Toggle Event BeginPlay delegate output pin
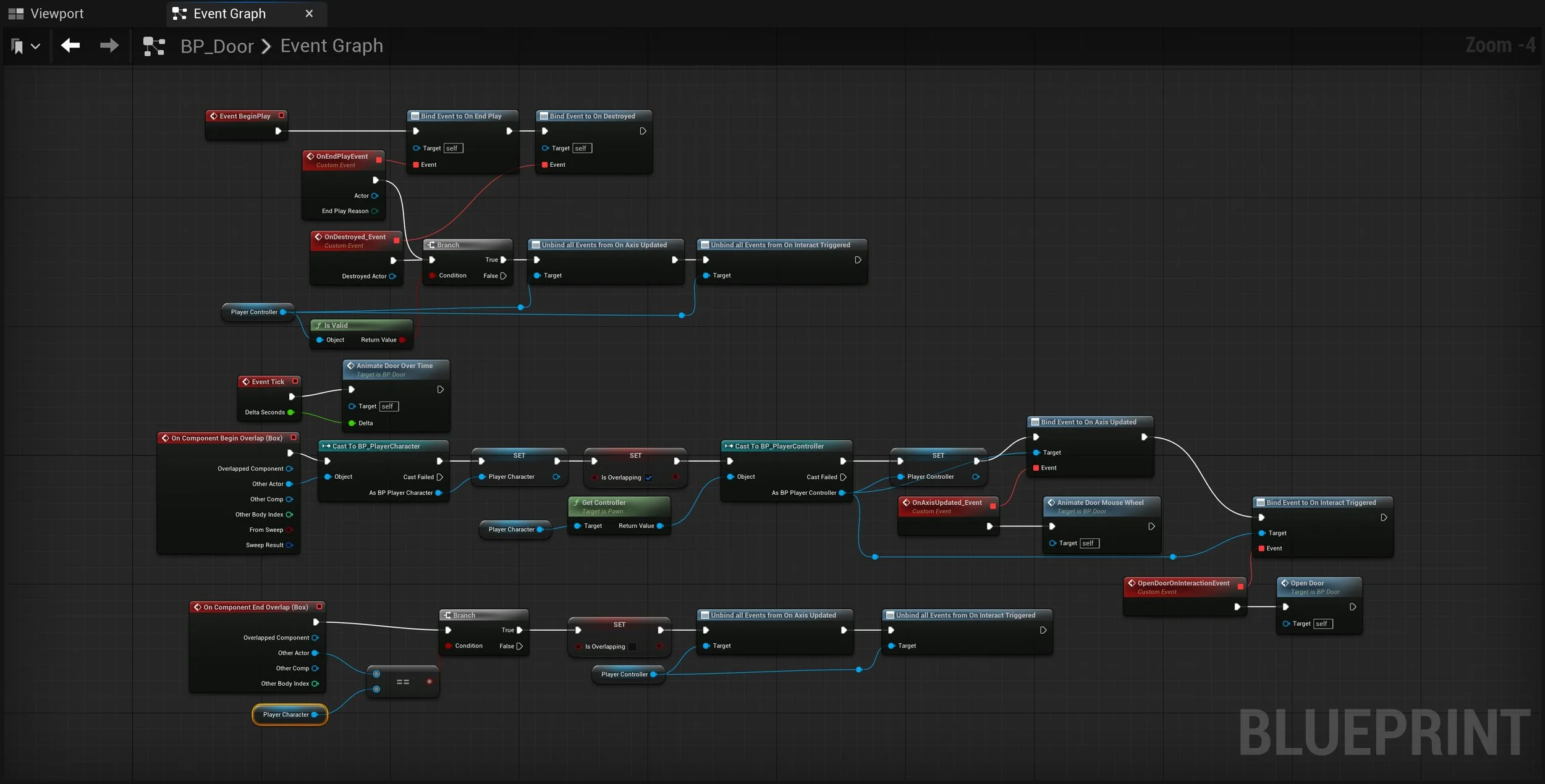Viewport: 1545px width, 784px height. pyautogui.click(x=282, y=116)
